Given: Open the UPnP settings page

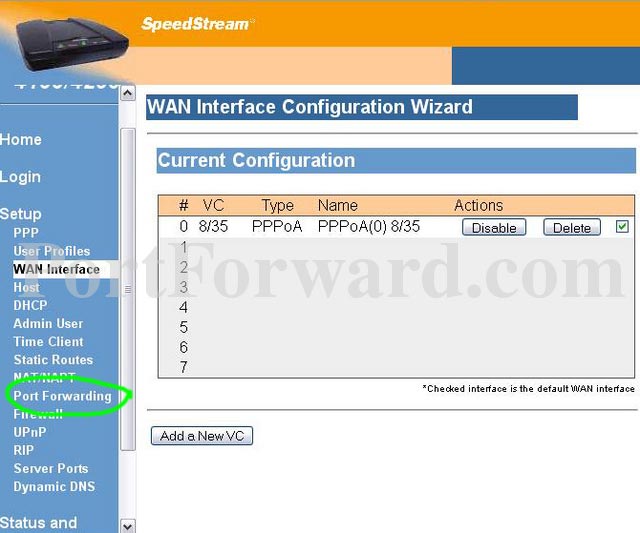Looking at the screenshot, I should [x=29, y=432].
